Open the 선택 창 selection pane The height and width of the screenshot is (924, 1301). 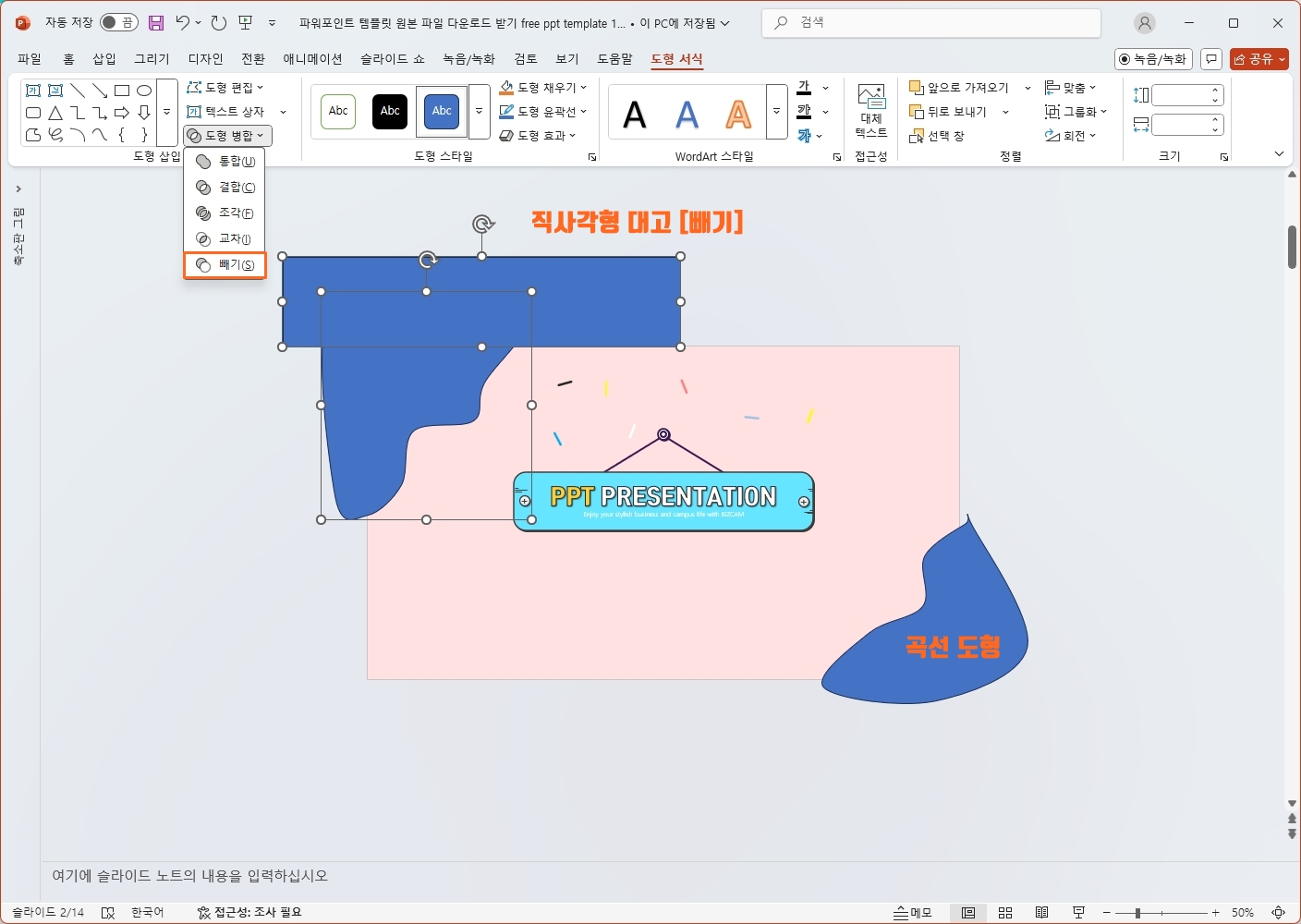tap(937, 136)
